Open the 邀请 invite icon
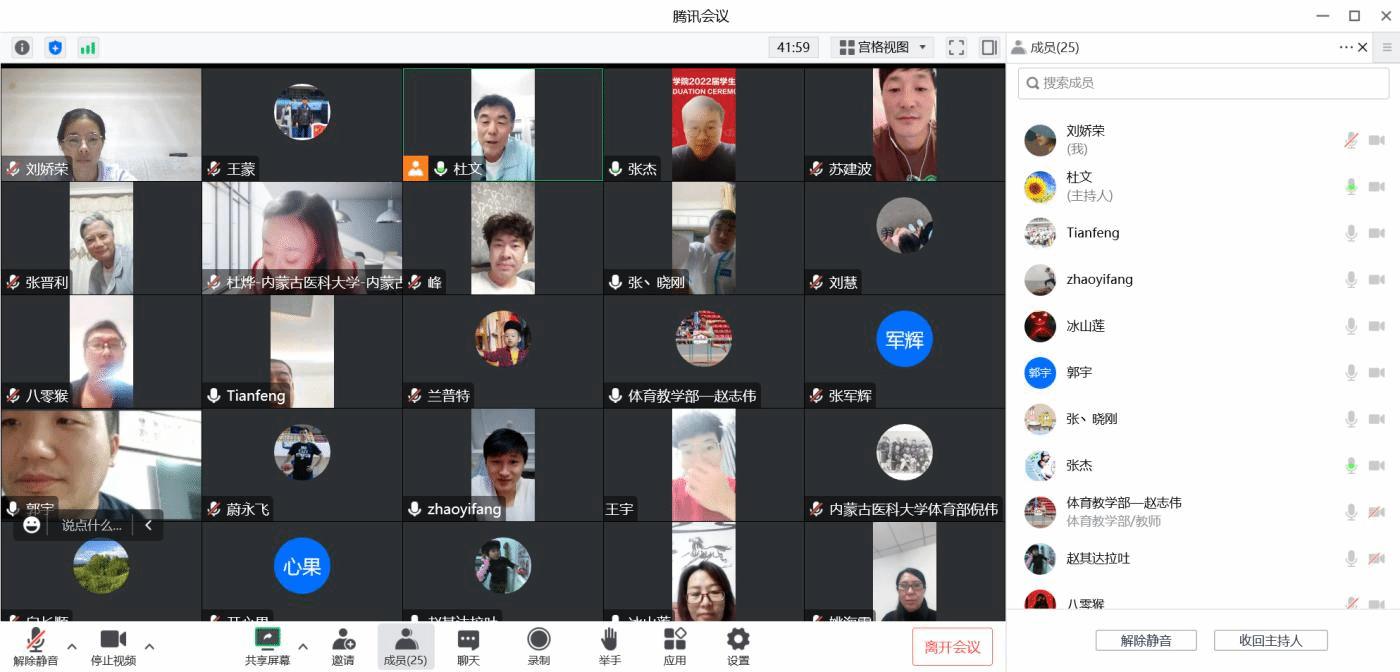The height and width of the screenshot is (672, 1400). 343,646
